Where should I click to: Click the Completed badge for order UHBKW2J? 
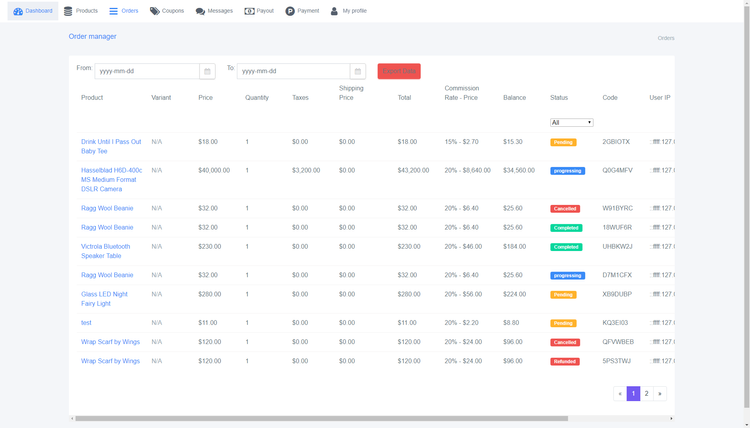(x=566, y=247)
